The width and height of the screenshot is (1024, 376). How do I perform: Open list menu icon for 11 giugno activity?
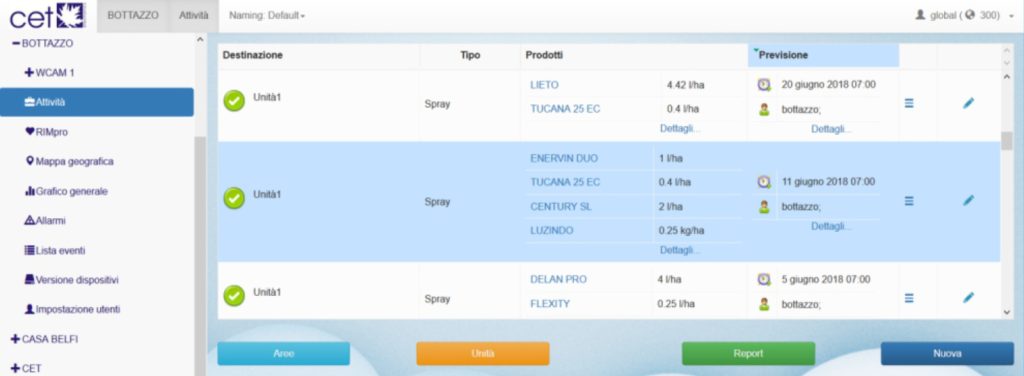tap(908, 201)
